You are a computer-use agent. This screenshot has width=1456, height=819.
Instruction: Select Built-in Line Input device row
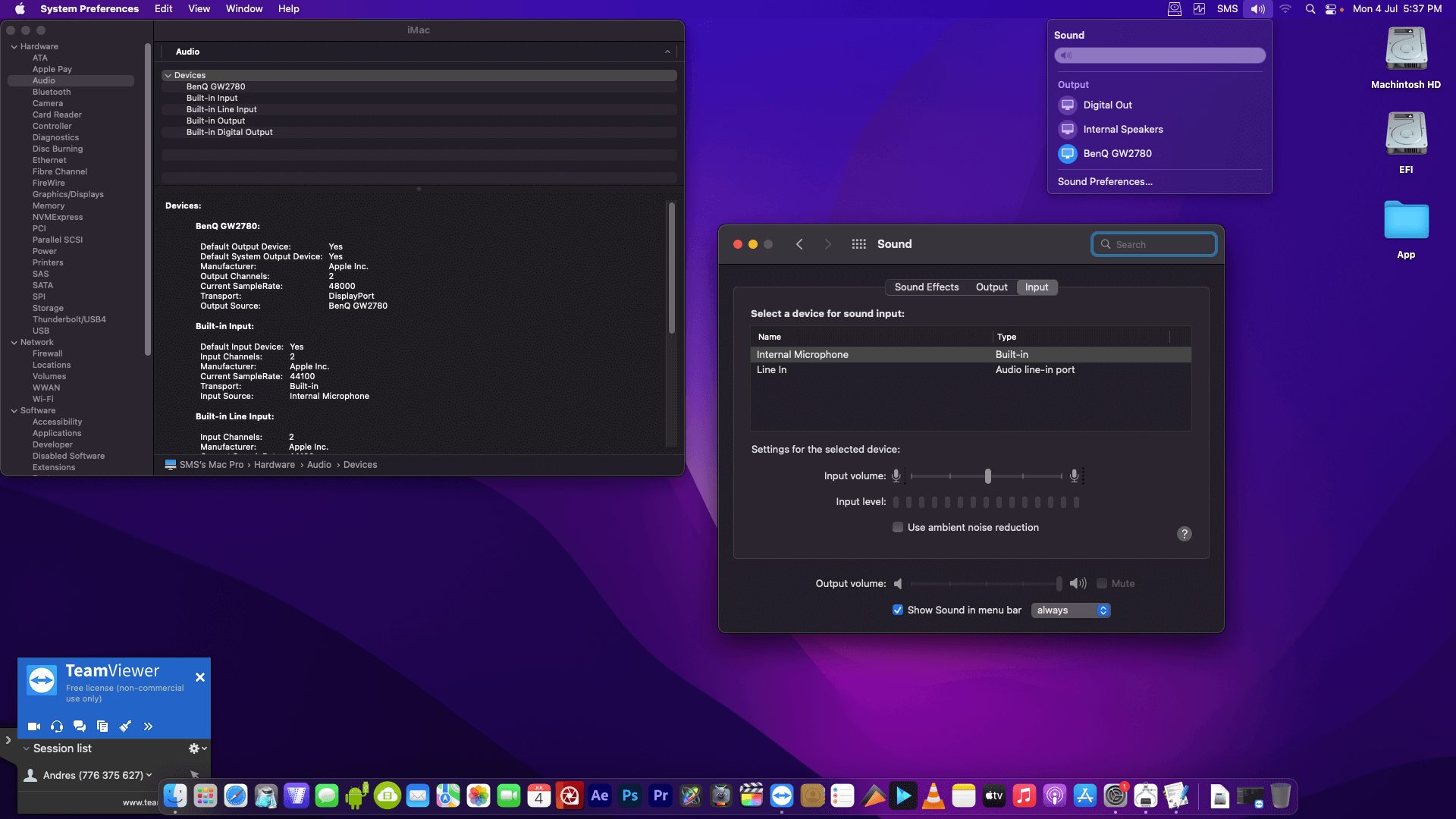[x=419, y=109]
